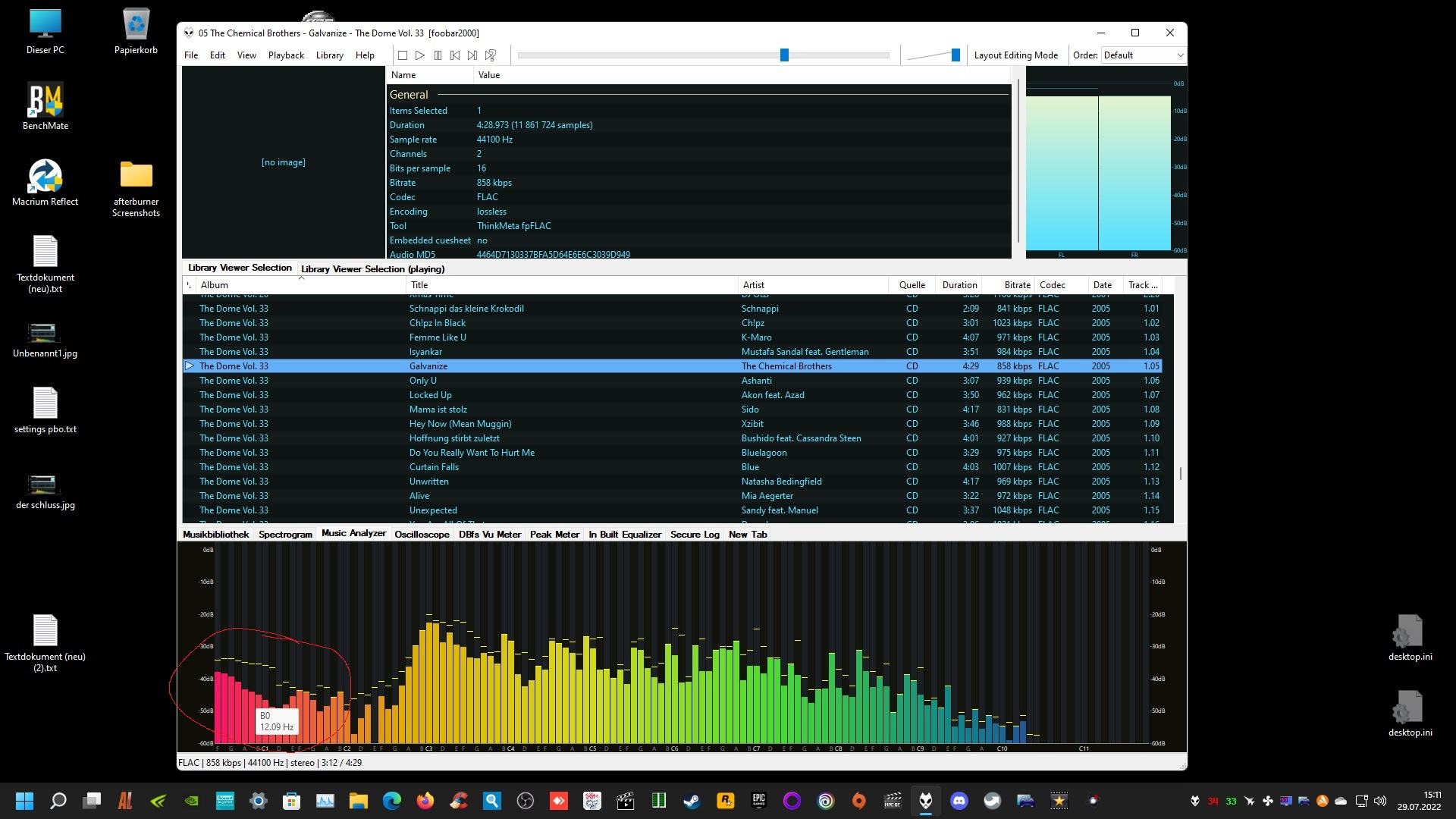Open the Library menu
Image resolution: width=1456 pixels, height=819 pixels.
[329, 55]
